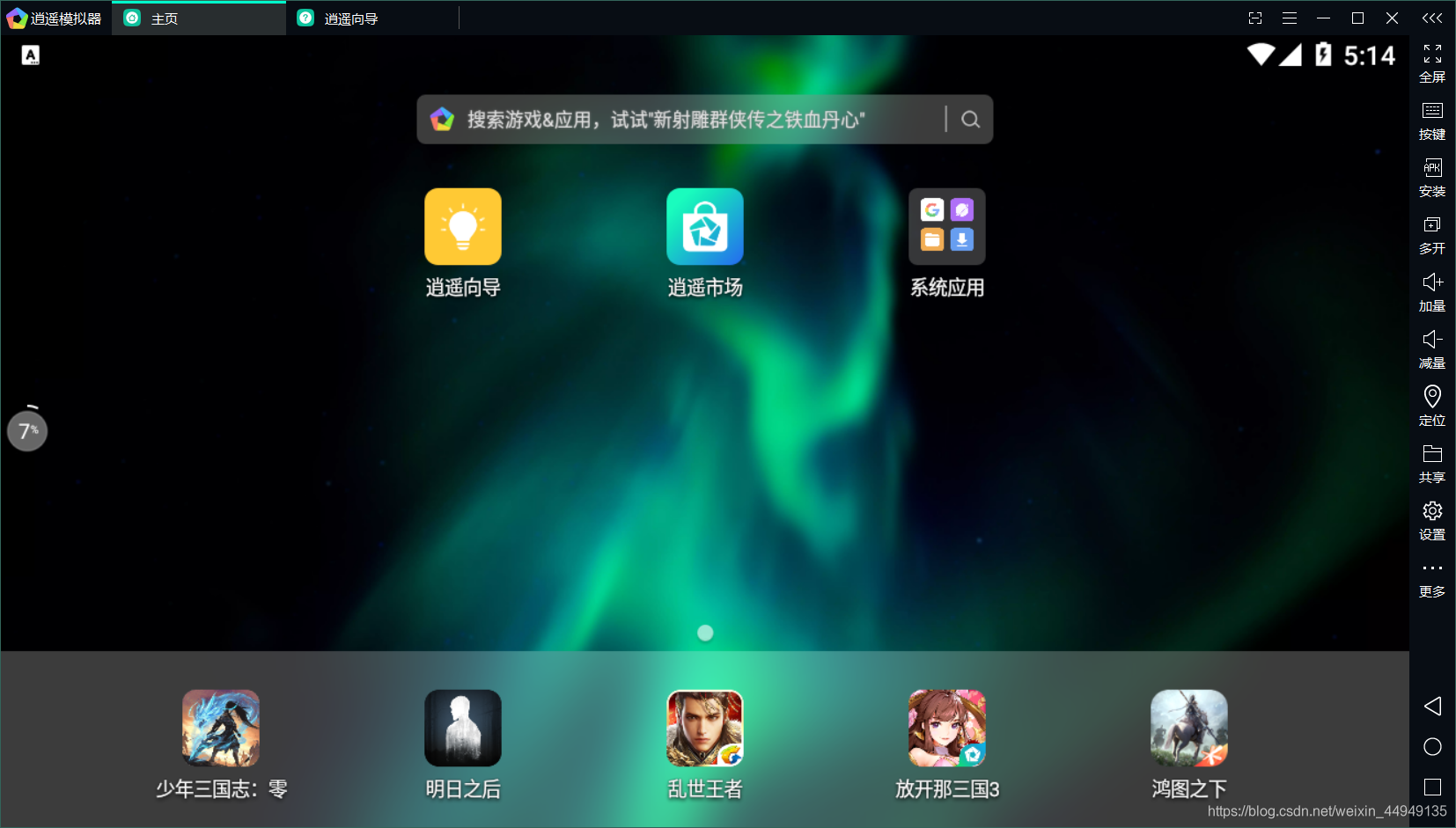Open the 逍遥向导 guide app

(x=463, y=227)
